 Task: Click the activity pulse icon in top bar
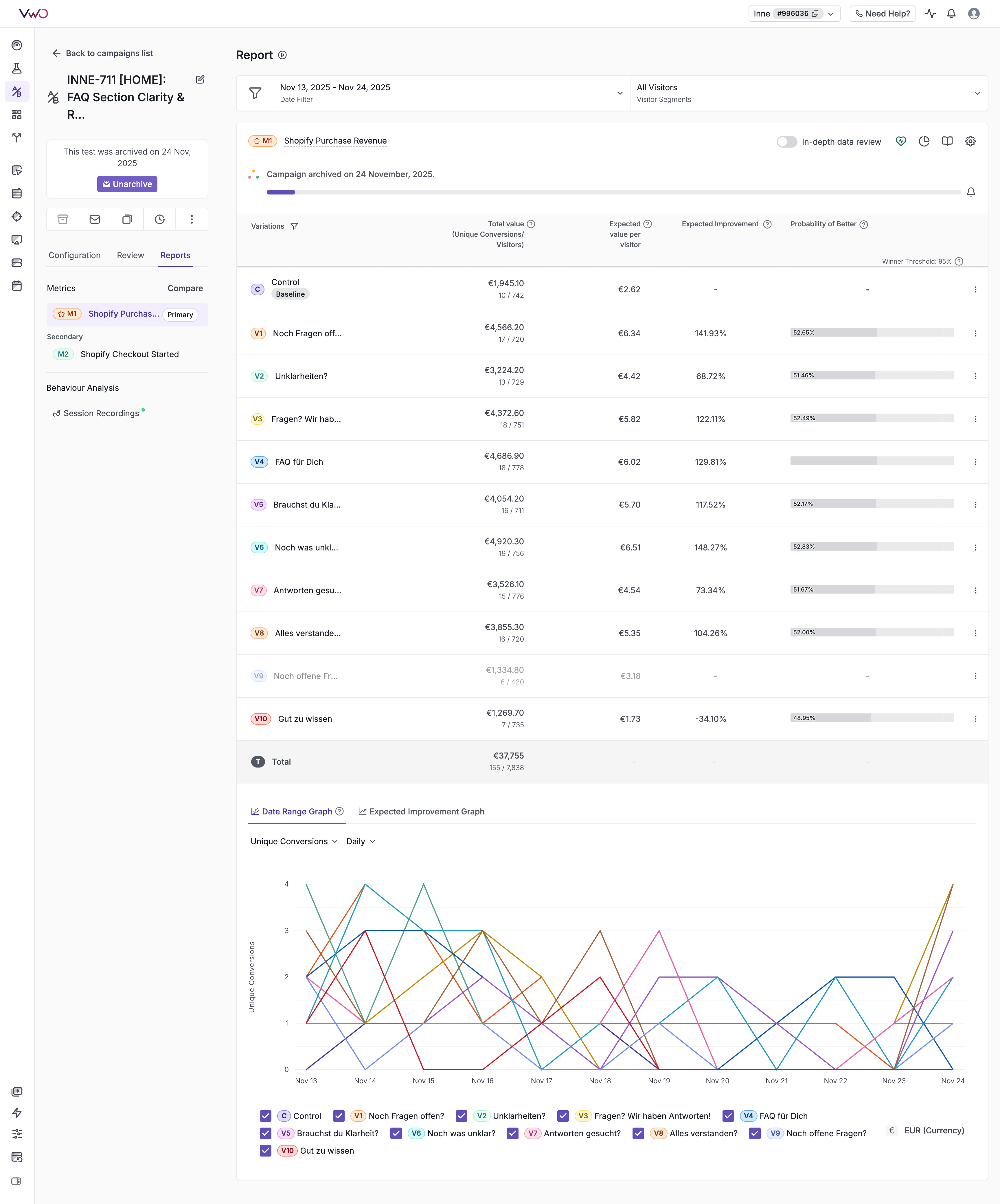(x=931, y=14)
